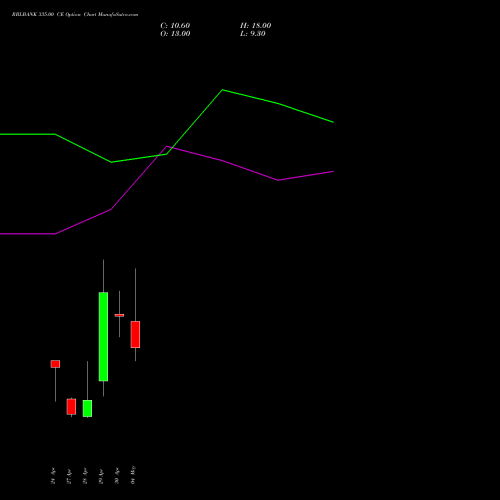Click the chart title starting with RBLBANK

[x=75, y=14]
